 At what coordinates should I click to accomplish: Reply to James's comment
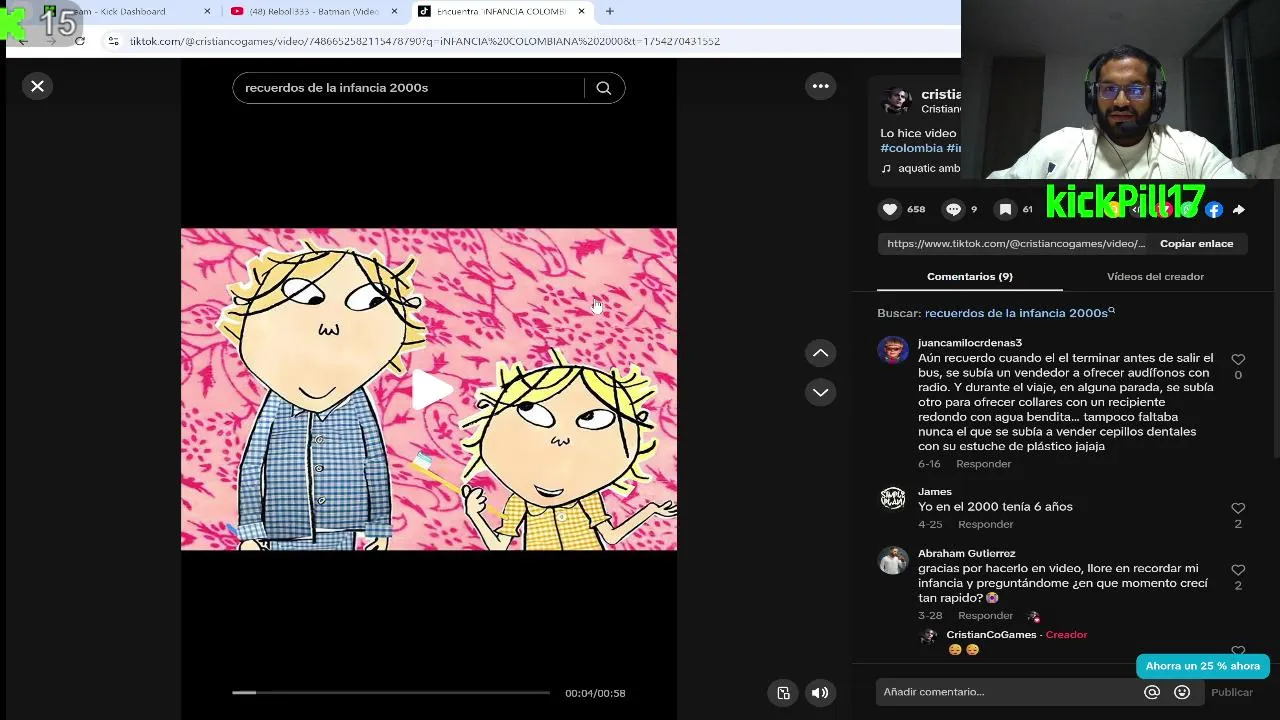[985, 525]
